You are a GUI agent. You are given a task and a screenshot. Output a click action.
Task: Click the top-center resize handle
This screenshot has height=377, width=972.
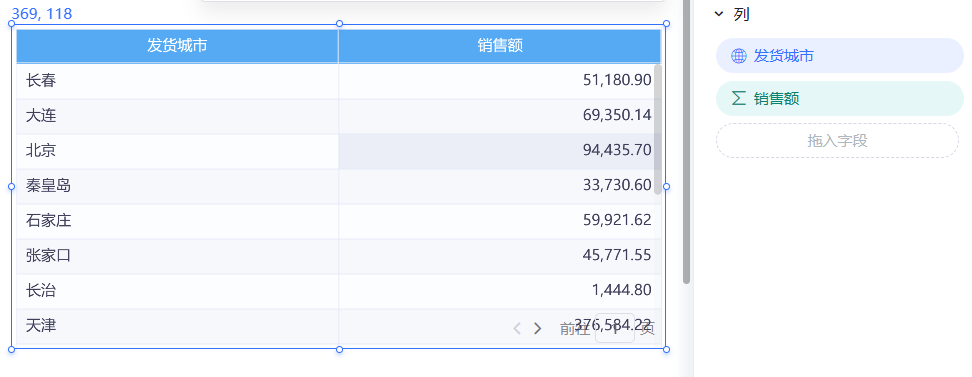click(339, 24)
